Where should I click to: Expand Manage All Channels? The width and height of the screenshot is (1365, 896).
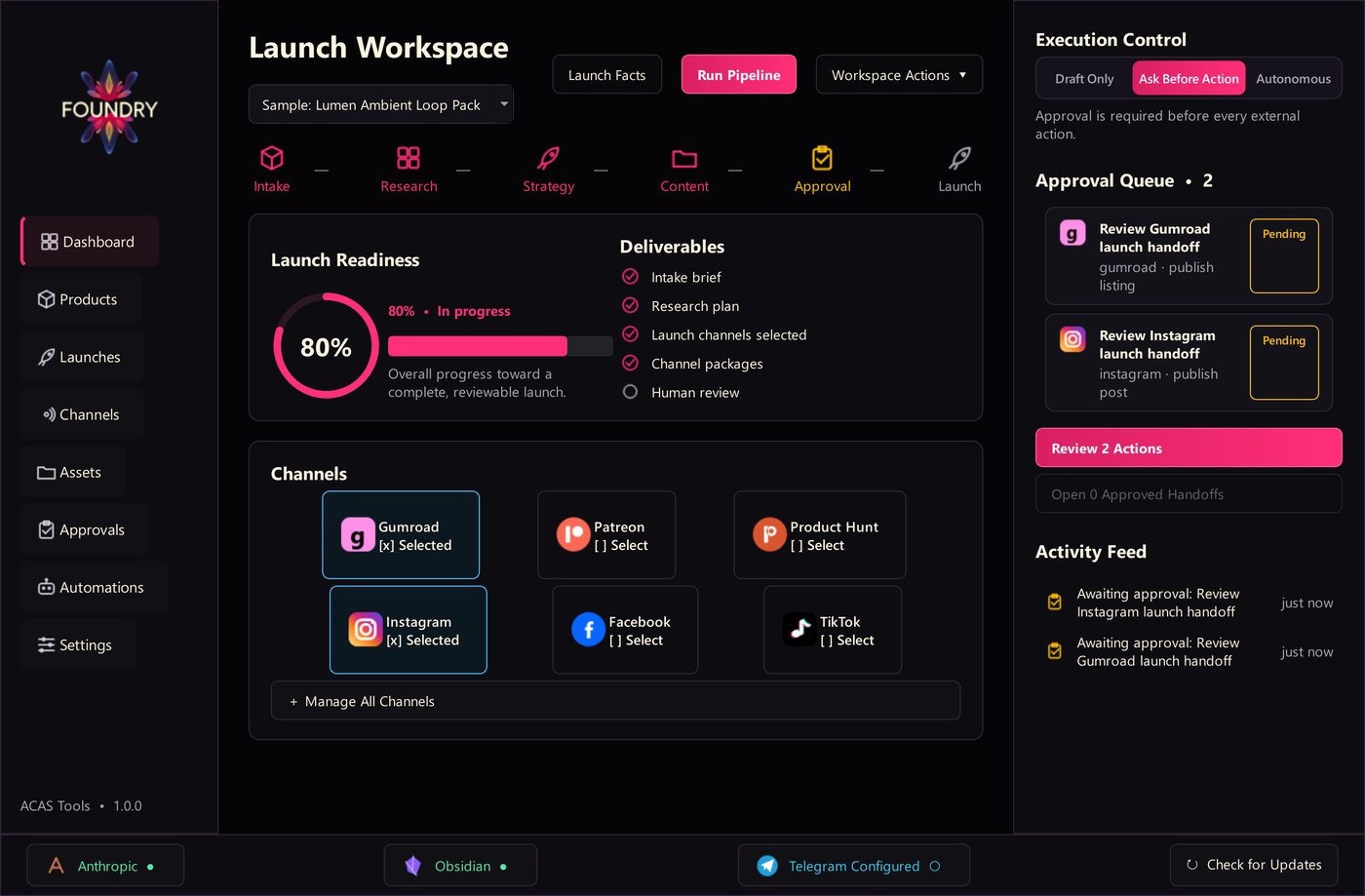(x=615, y=701)
